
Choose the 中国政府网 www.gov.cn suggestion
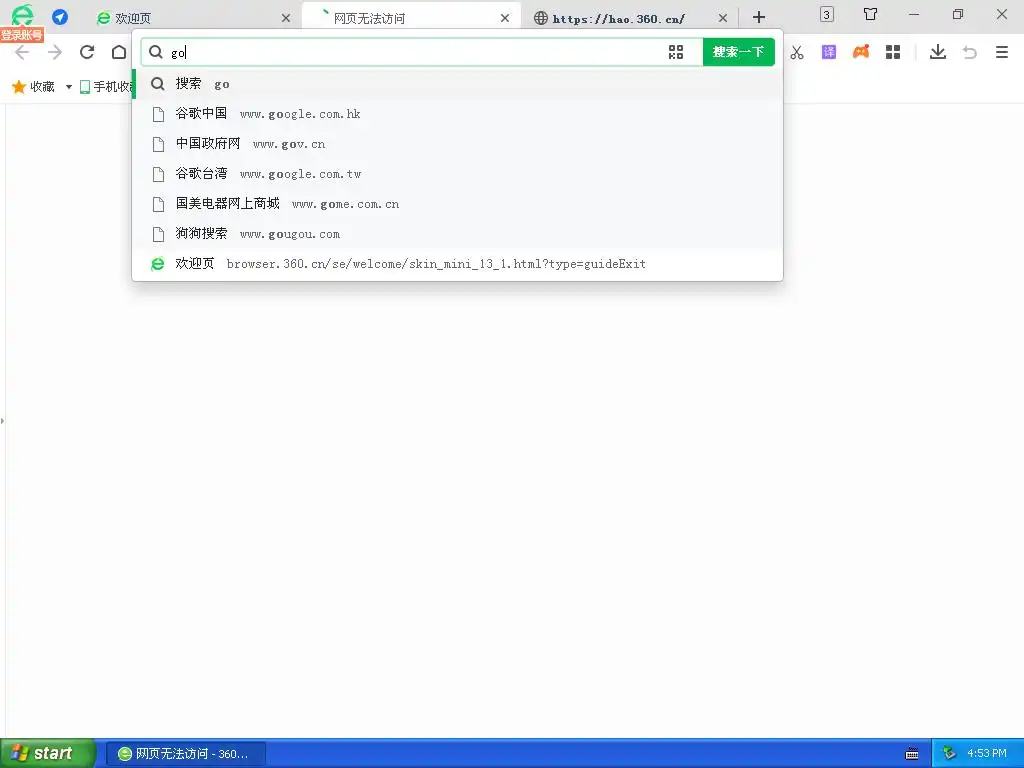(457, 144)
